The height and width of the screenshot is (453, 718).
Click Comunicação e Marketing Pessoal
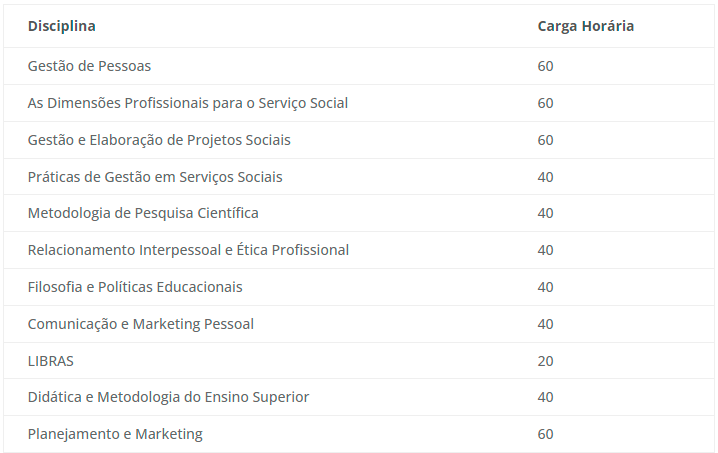pyautogui.click(x=141, y=324)
